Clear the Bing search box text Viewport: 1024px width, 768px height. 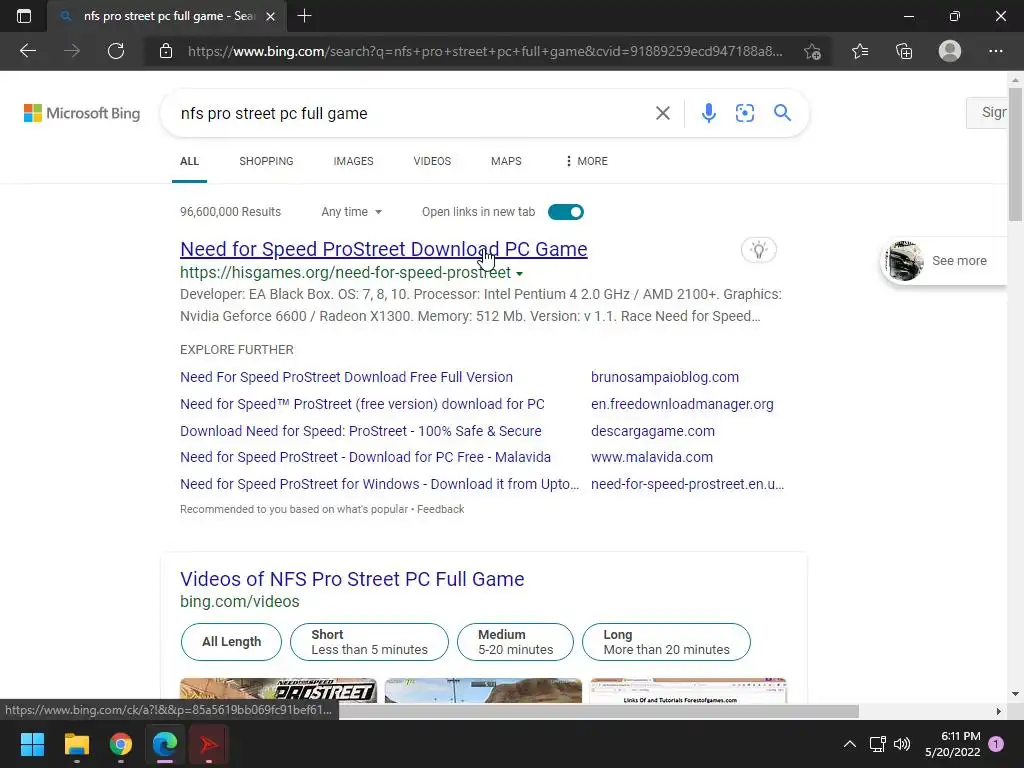(x=662, y=113)
